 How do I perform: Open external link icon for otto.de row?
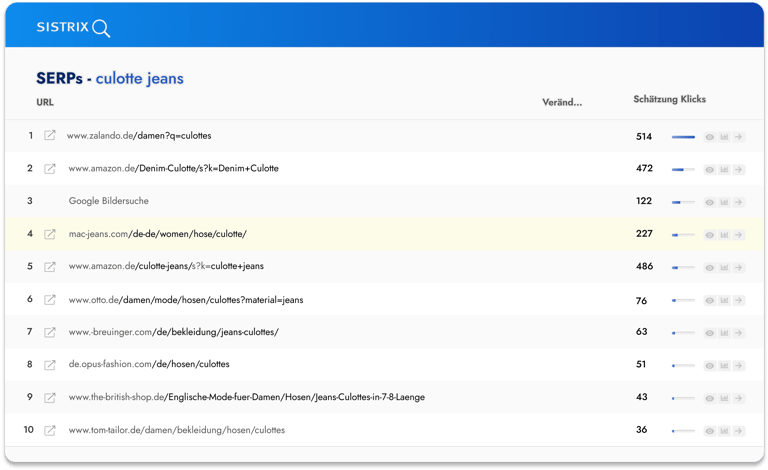[x=49, y=300]
